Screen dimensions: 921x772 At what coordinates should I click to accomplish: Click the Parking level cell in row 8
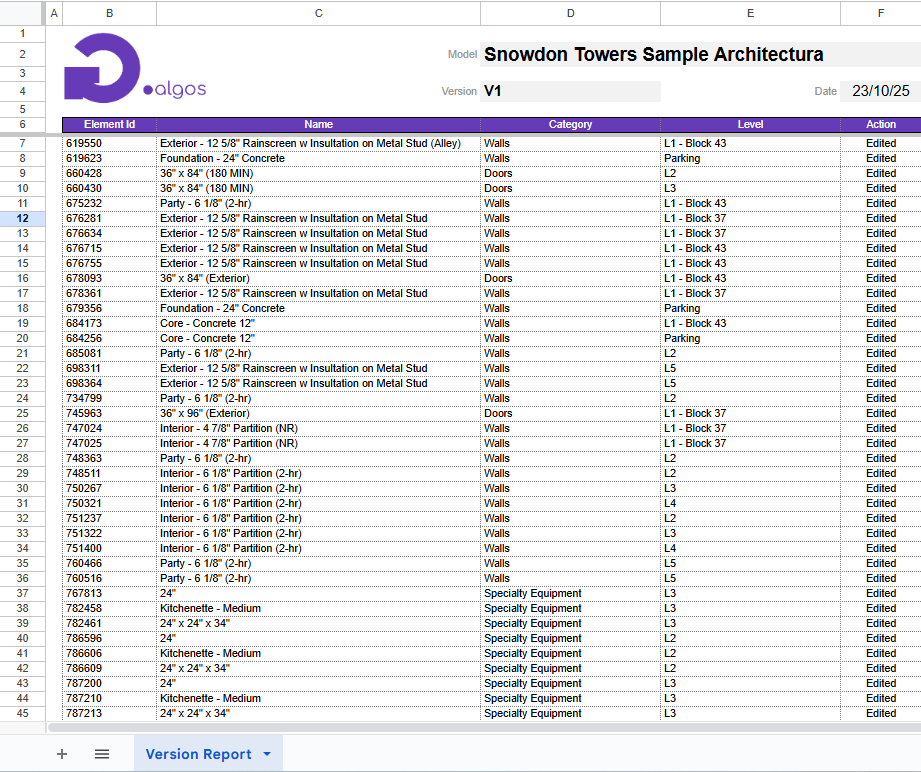(750, 158)
